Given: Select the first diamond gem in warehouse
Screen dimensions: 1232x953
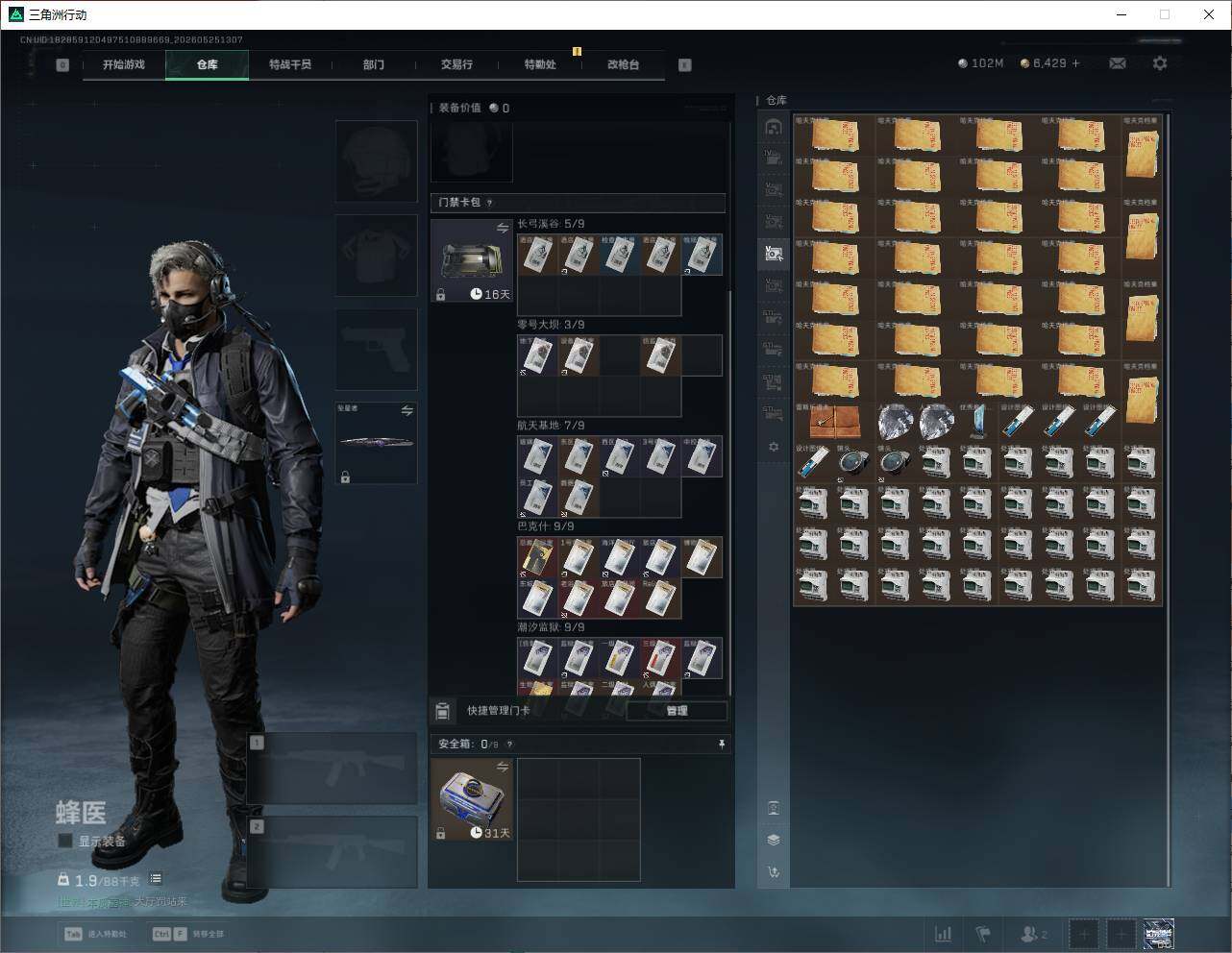Looking at the screenshot, I should 896,423.
